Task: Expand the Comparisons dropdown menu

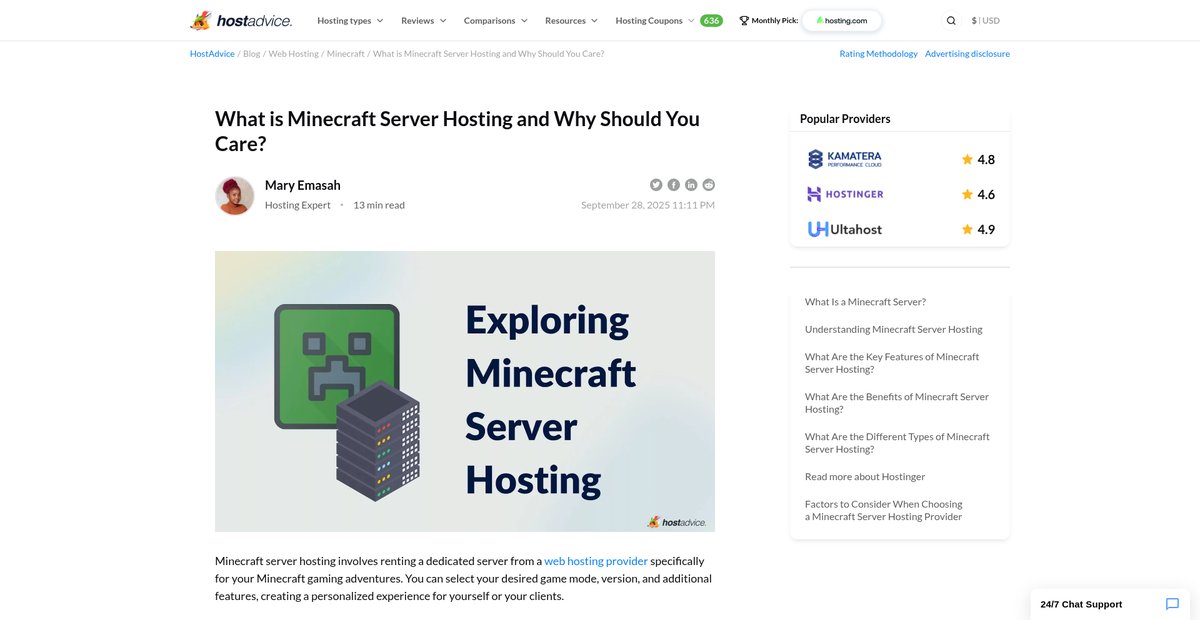Action: pos(496,20)
